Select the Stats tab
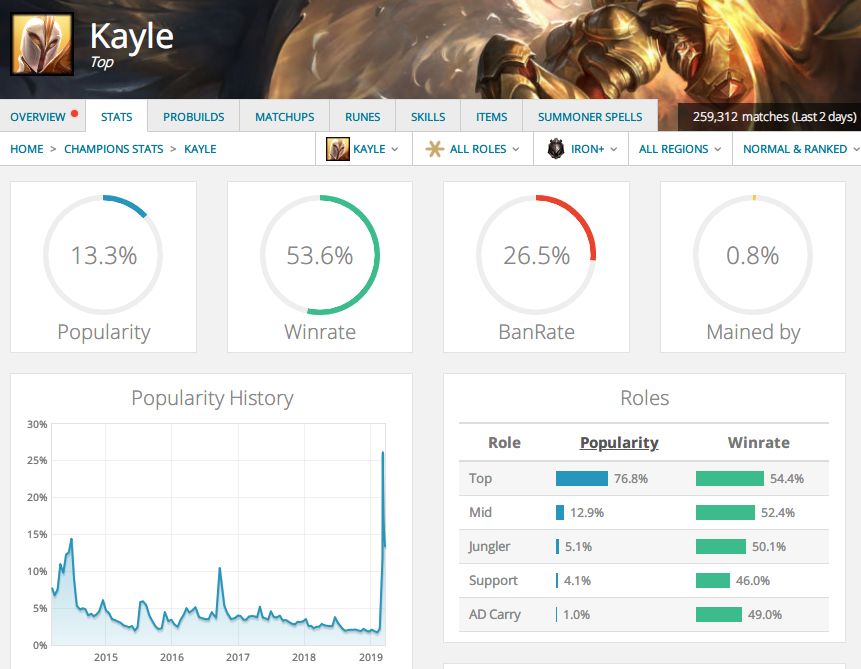 [x=116, y=117]
